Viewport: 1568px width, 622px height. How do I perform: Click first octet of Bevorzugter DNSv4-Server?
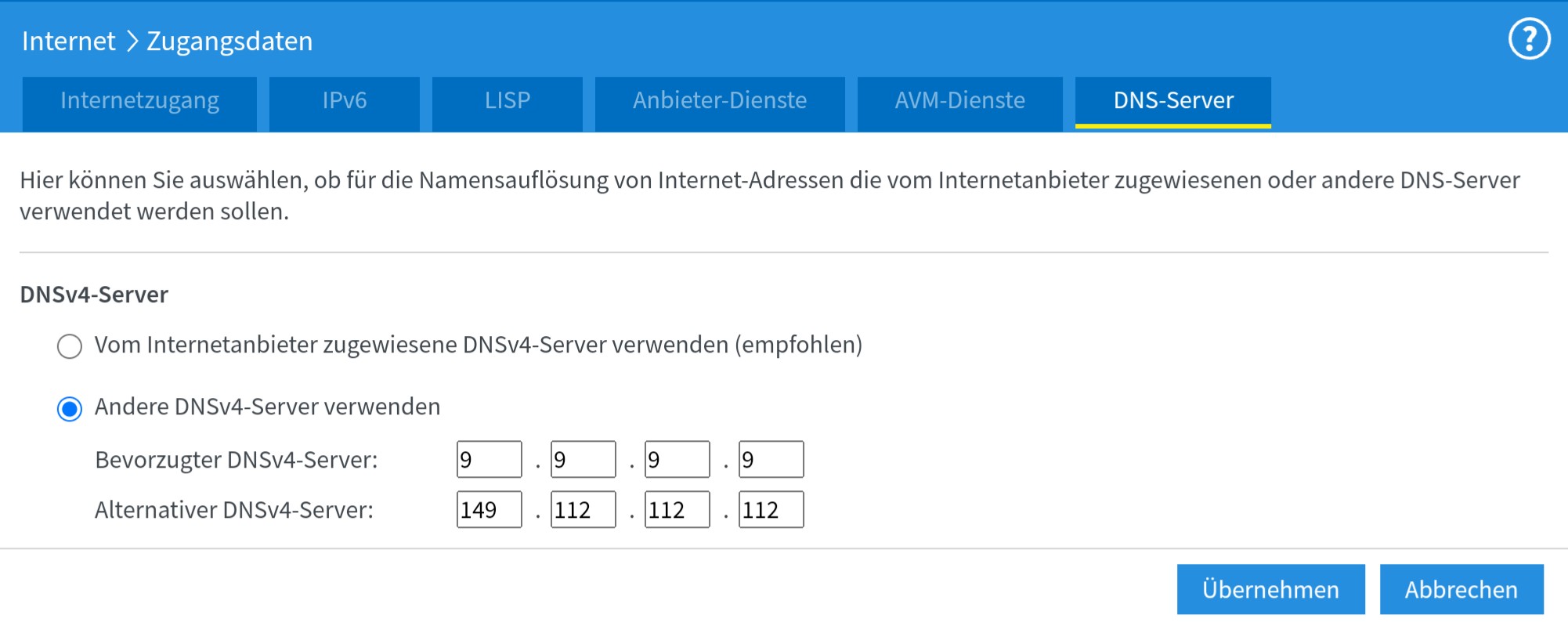489,460
